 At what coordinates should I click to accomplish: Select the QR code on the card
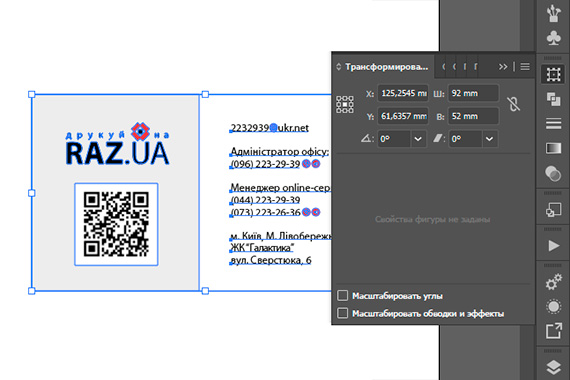(x=116, y=224)
